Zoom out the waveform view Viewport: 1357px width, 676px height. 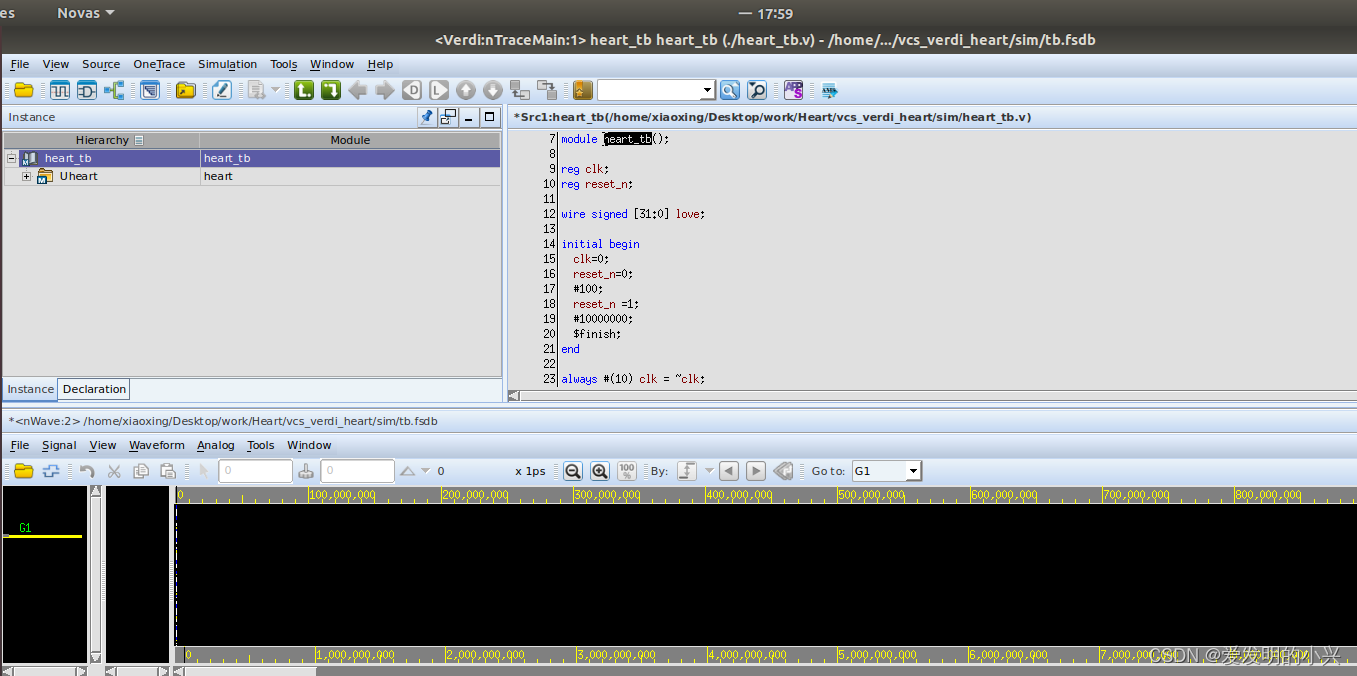tap(573, 471)
